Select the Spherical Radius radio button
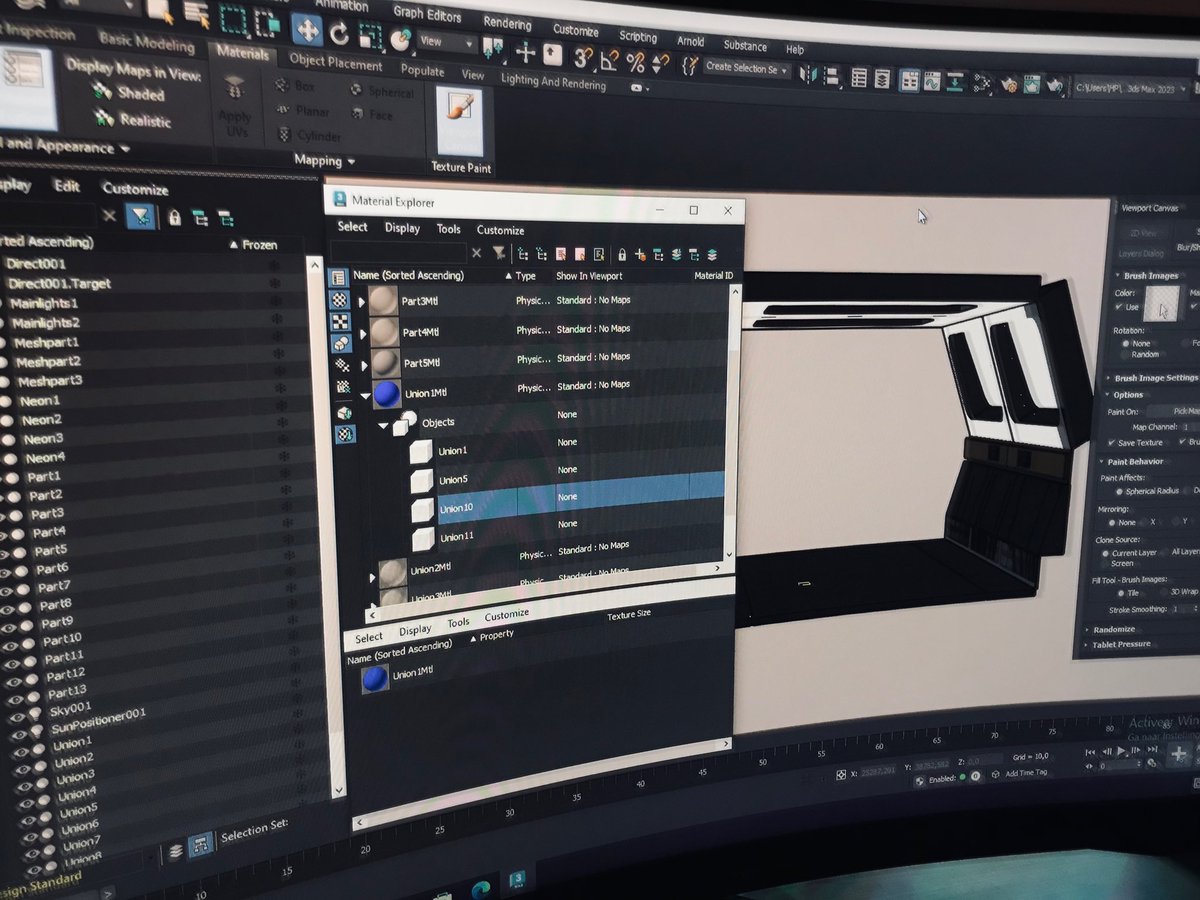This screenshot has height=900, width=1200. click(1119, 491)
